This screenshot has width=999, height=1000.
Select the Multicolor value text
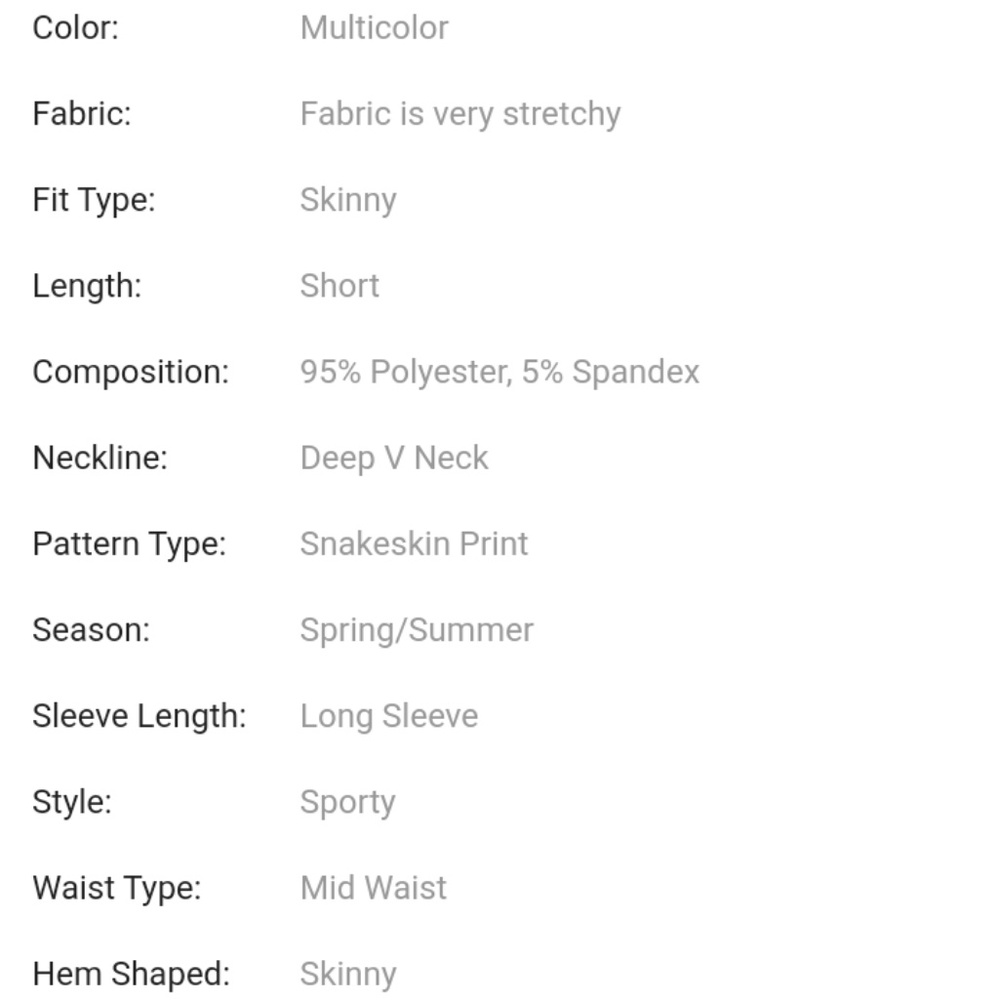(x=374, y=28)
